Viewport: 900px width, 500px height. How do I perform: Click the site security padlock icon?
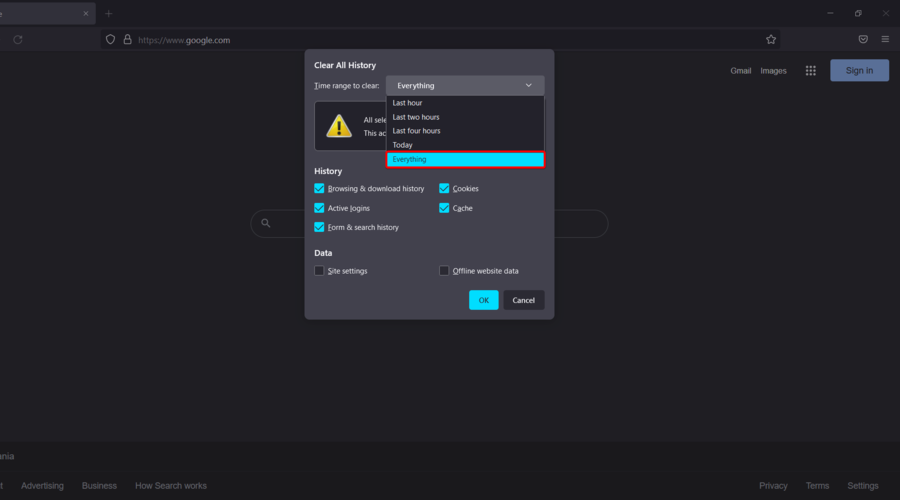coord(127,40)
